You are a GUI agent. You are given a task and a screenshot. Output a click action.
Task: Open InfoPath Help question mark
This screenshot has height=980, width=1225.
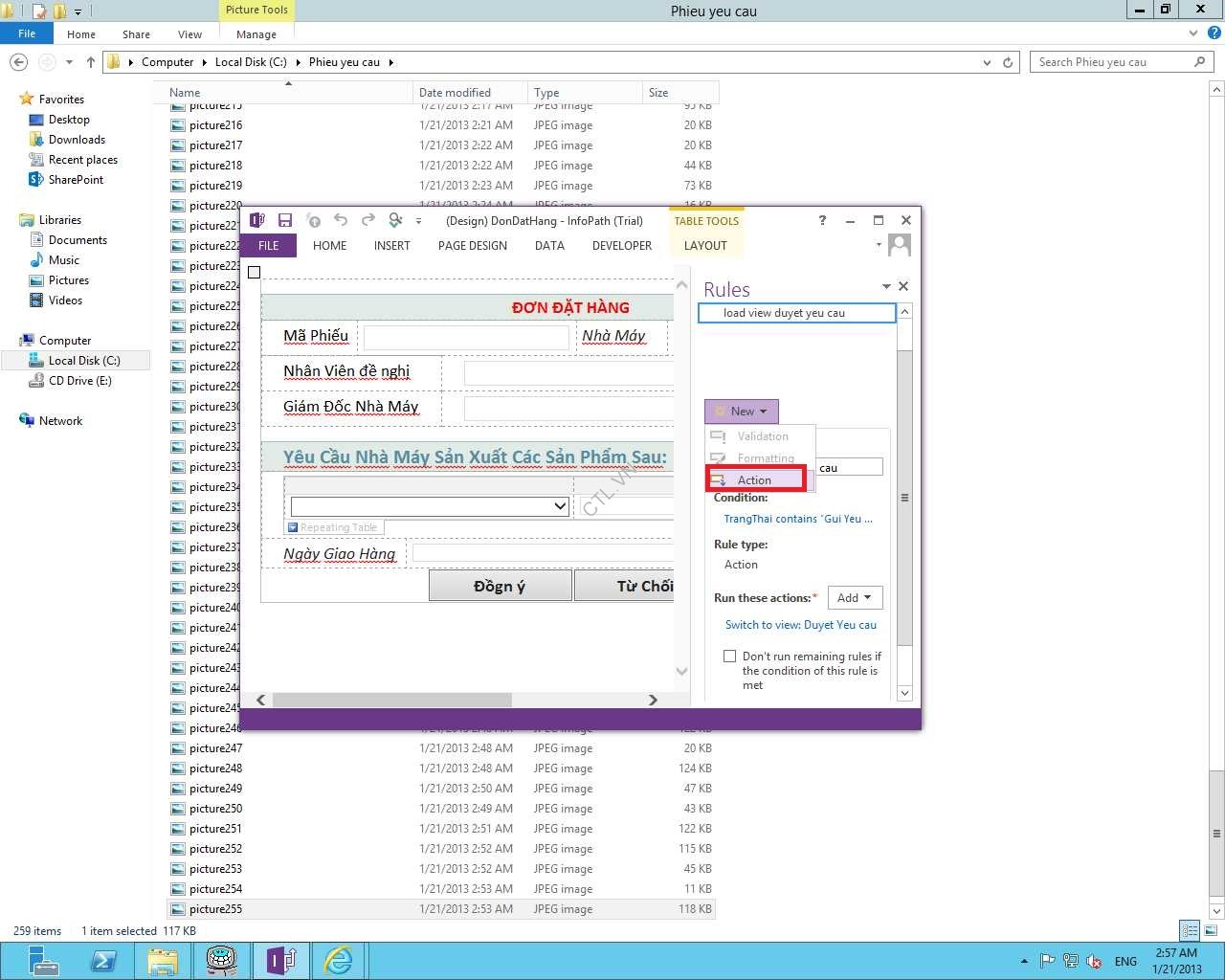(x=822, y=220)
